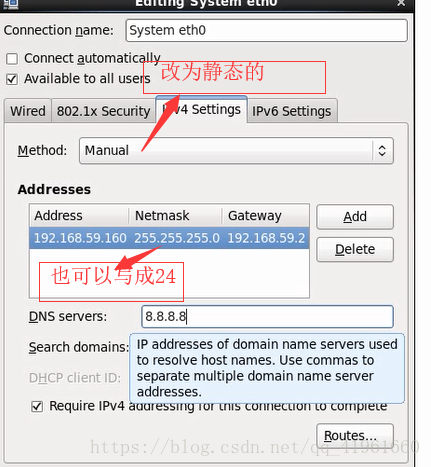Select address cell 192.168.59.160
The image size is (431, 467).
(80, 238)
